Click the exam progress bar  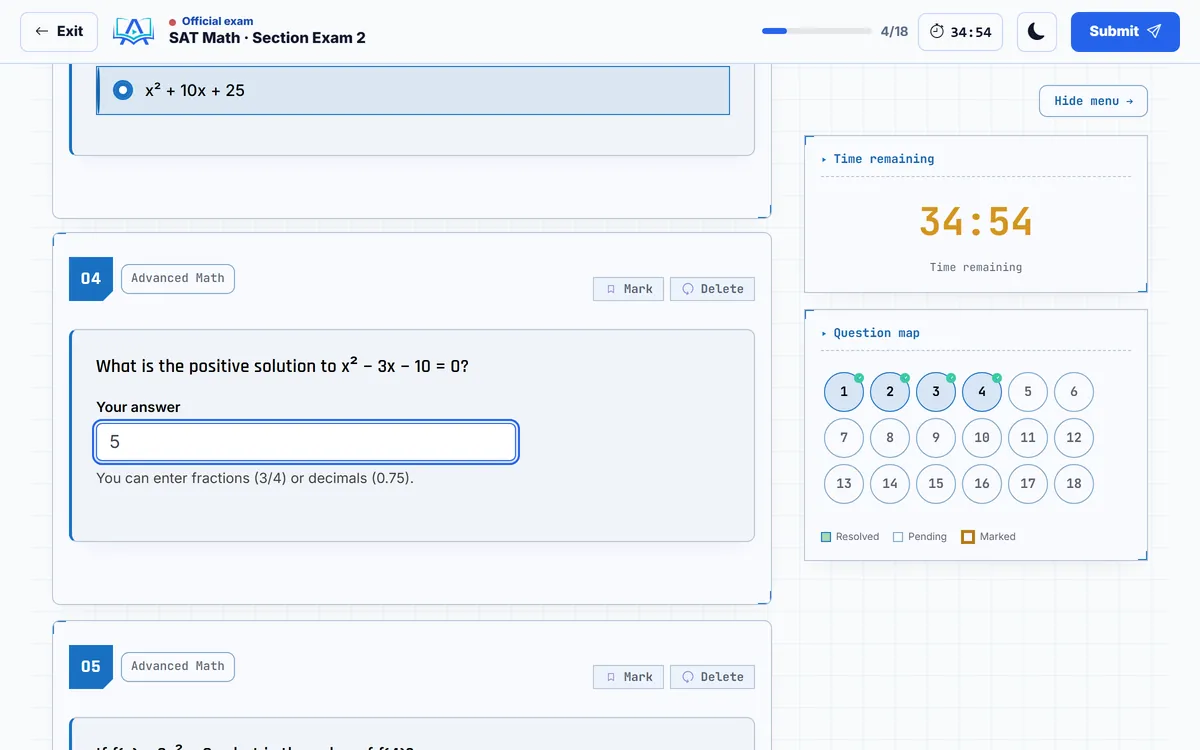pyautogui.click(x=816, y=31)
